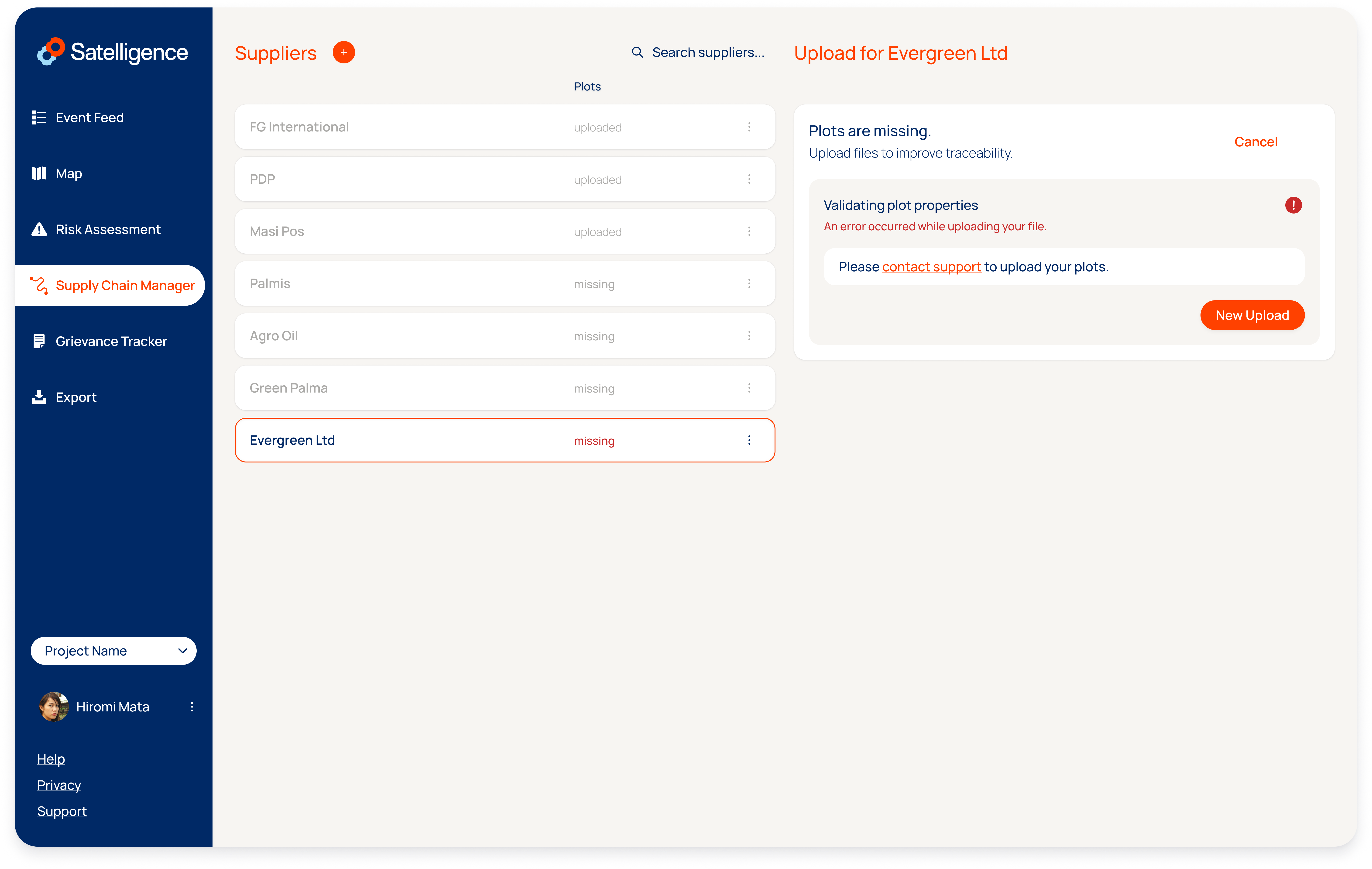
Task: Open three-dot menu for FG International
Action: 749,127
